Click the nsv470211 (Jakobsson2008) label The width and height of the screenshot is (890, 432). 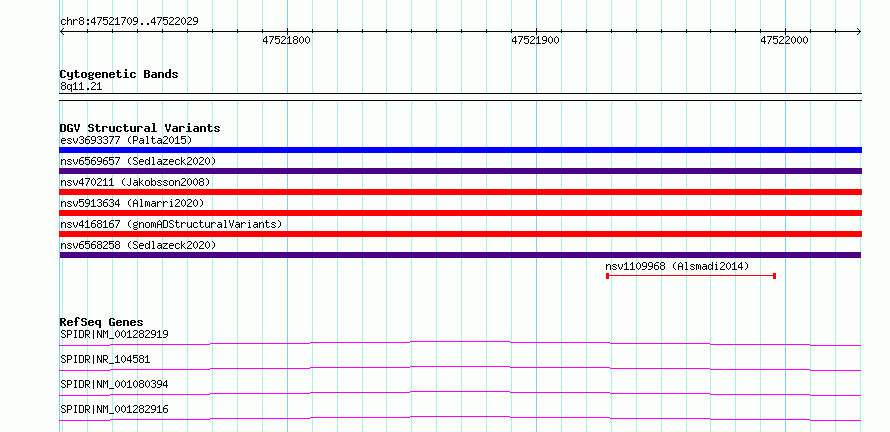click(x=135, y=182)
